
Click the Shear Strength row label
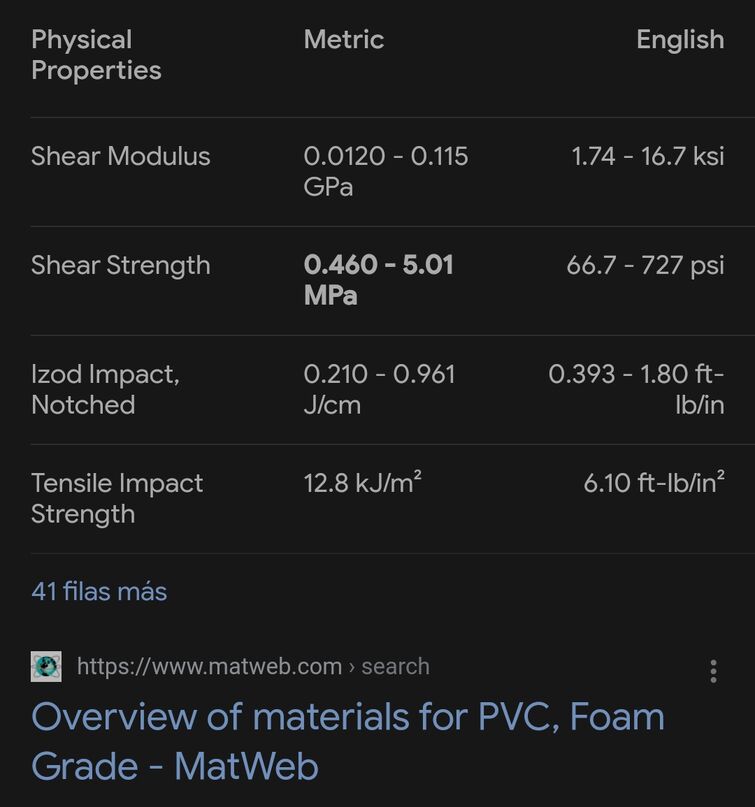pos(120,265)
